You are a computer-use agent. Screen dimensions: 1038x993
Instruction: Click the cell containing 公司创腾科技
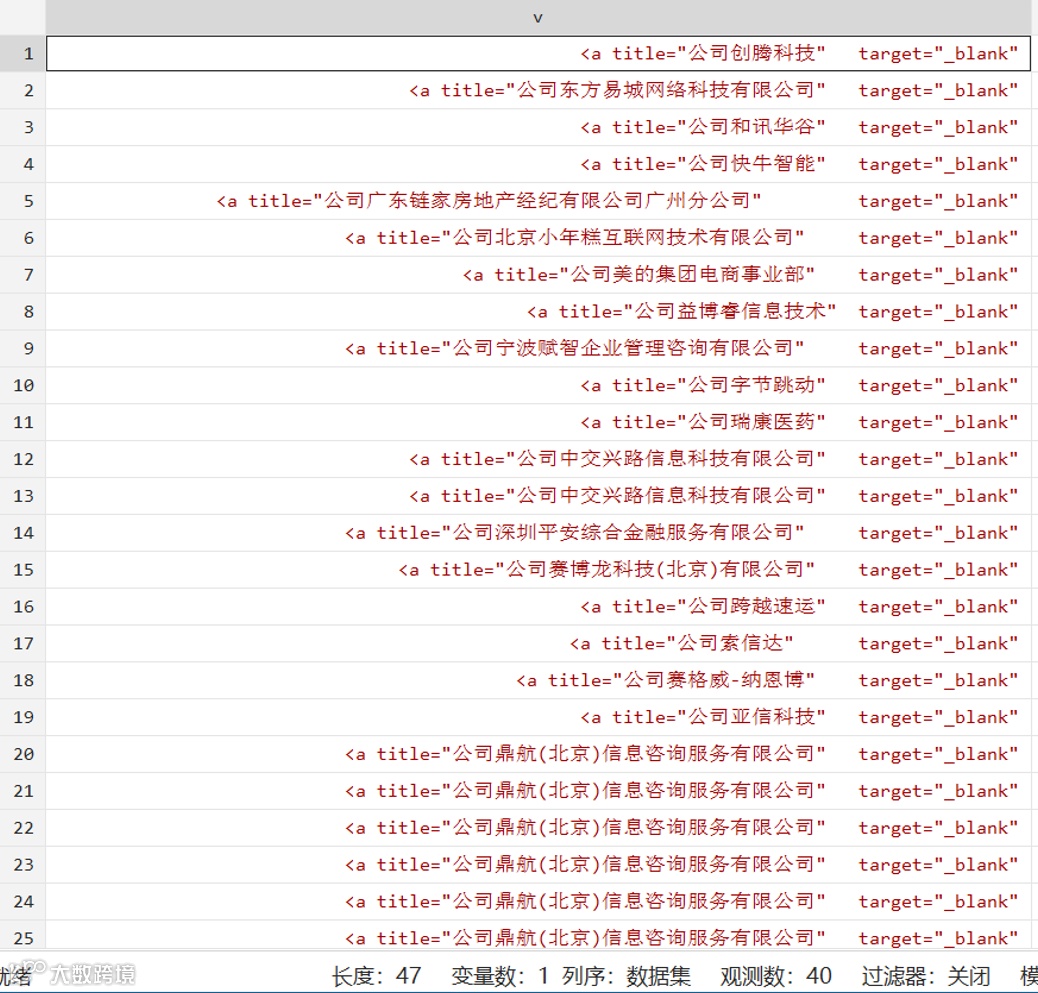click(x=538, y=54)
